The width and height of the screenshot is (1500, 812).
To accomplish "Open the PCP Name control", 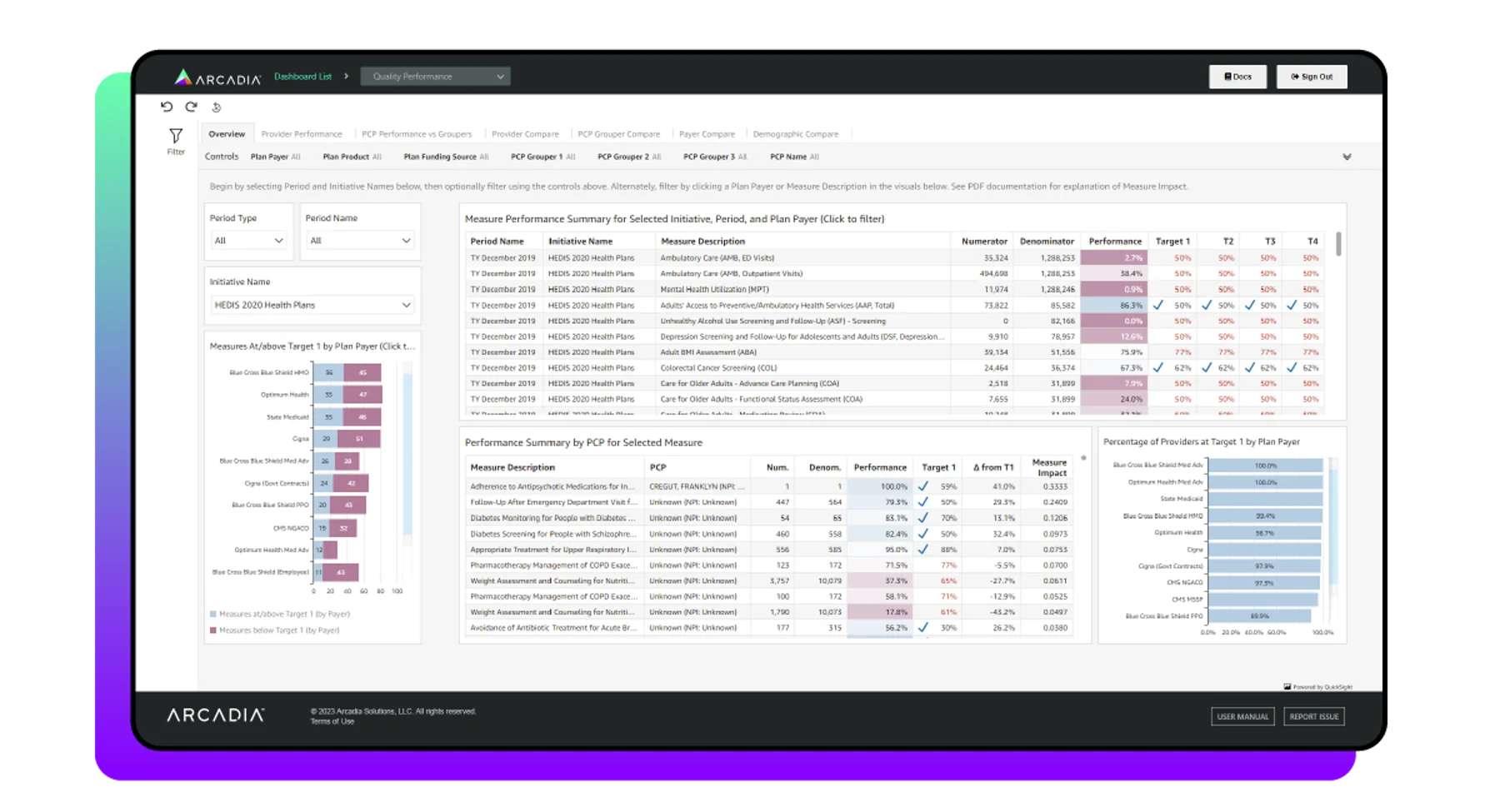I will [794, 157].
